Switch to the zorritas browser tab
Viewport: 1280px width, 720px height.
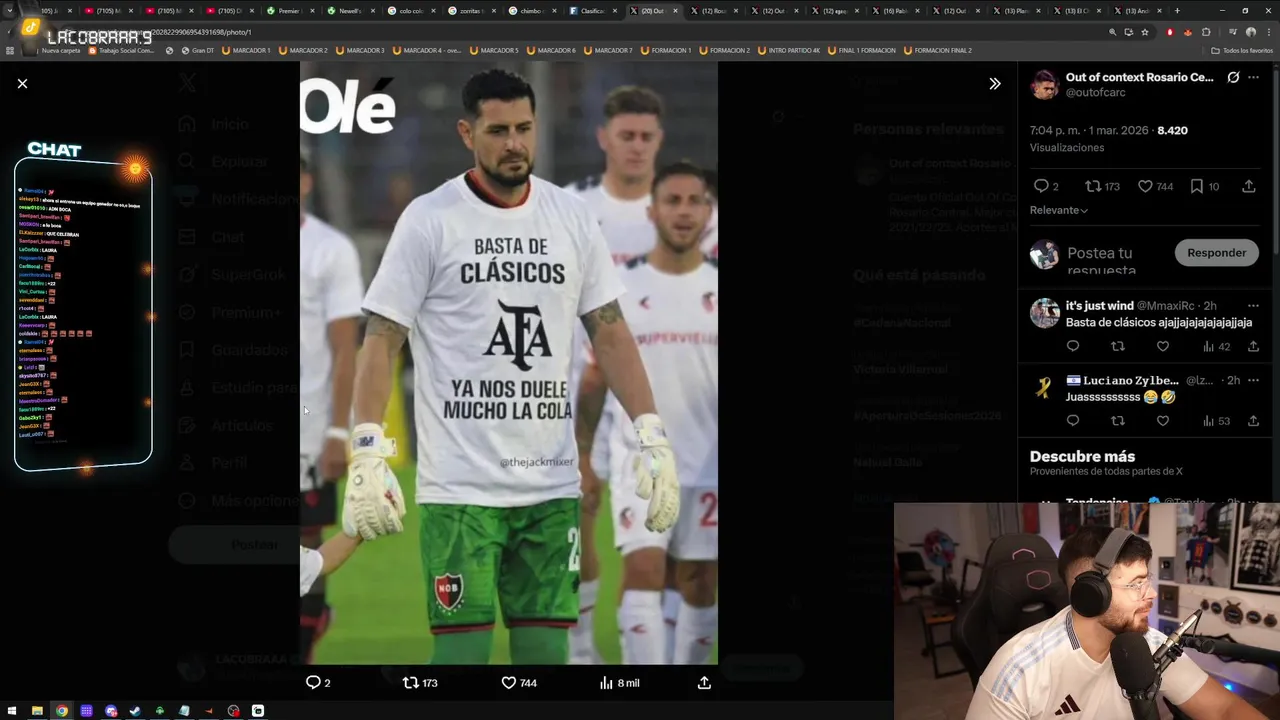[x=471, y=10]
